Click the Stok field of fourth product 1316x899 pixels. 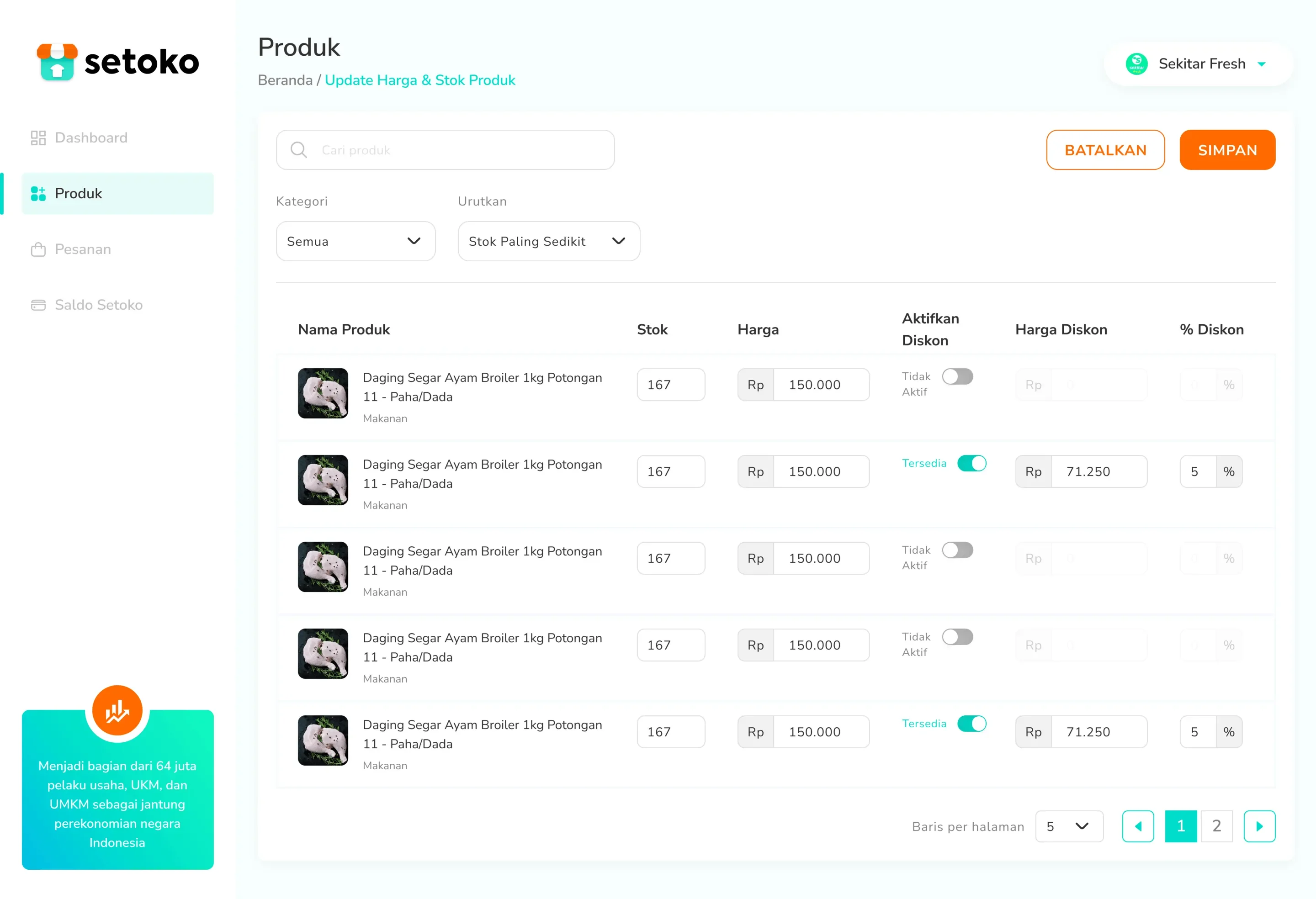[670, 645]
